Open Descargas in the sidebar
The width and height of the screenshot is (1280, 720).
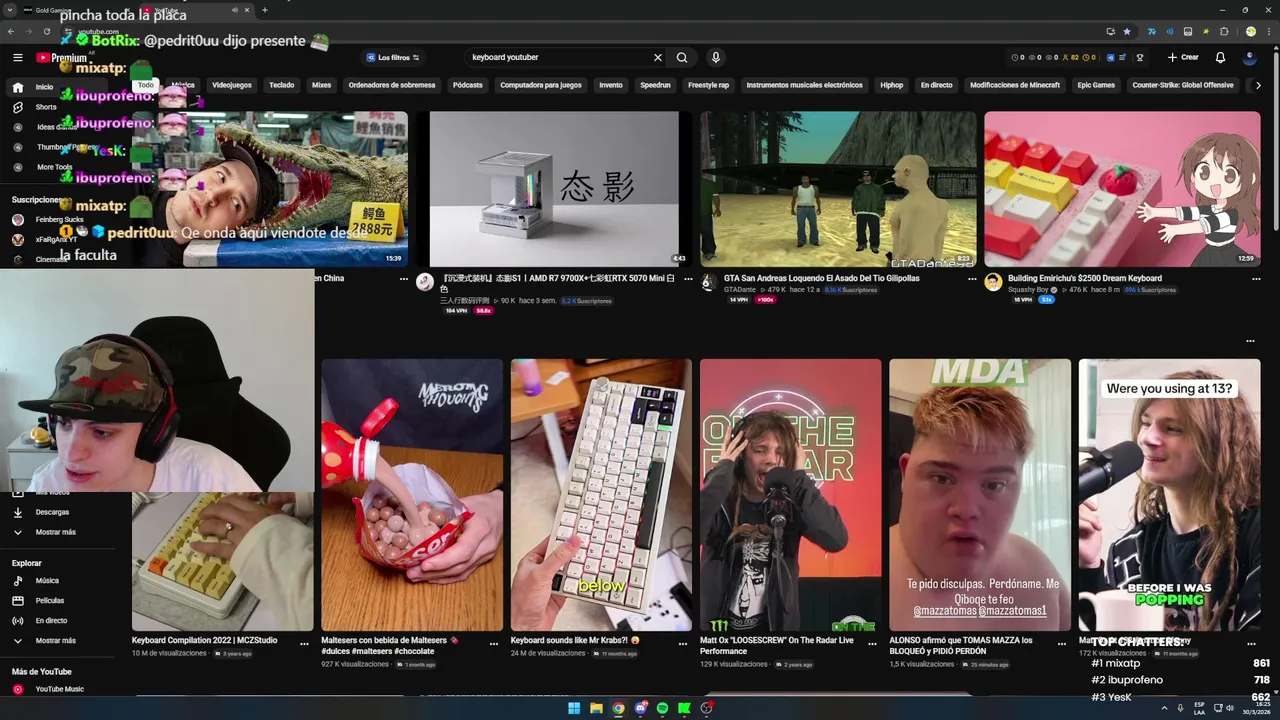click(52, 512)
